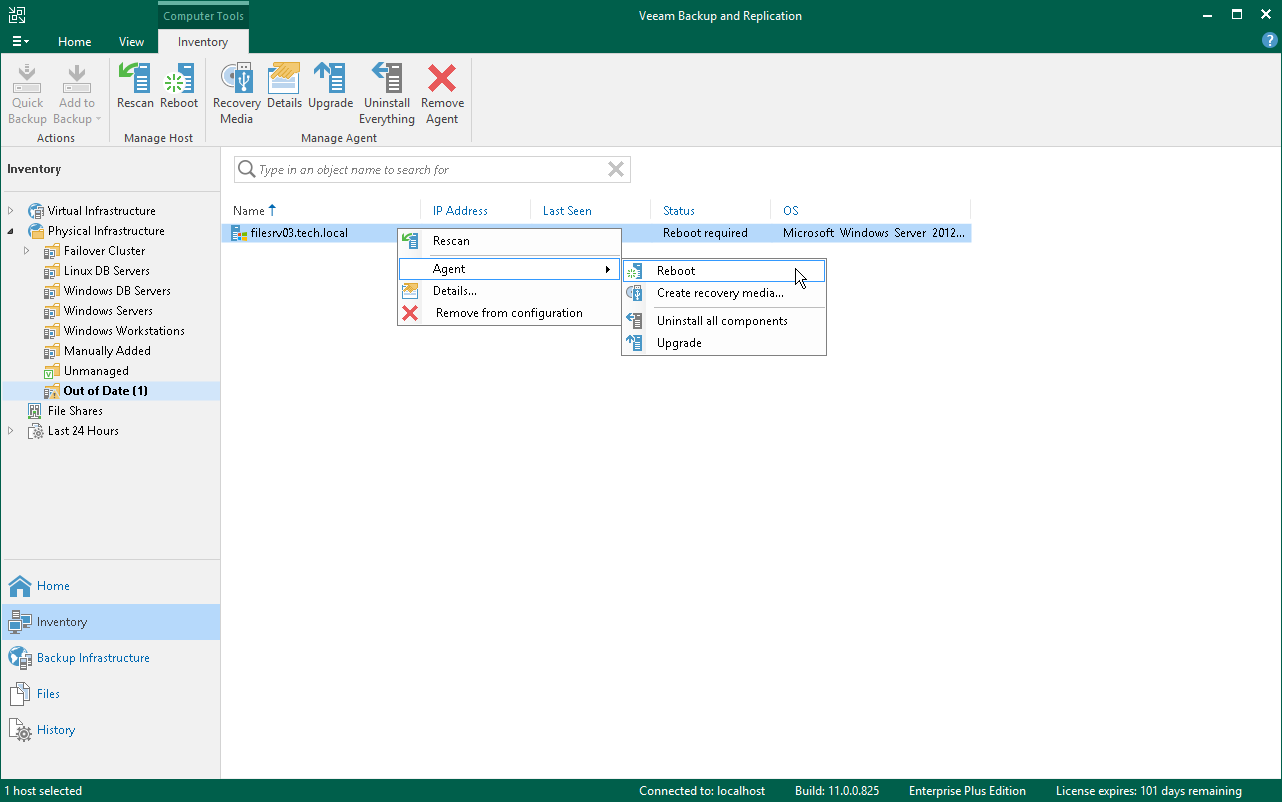Click the search magnifier icon
The height and width of the screenshot is (802, 1282).
coord(246,170)
